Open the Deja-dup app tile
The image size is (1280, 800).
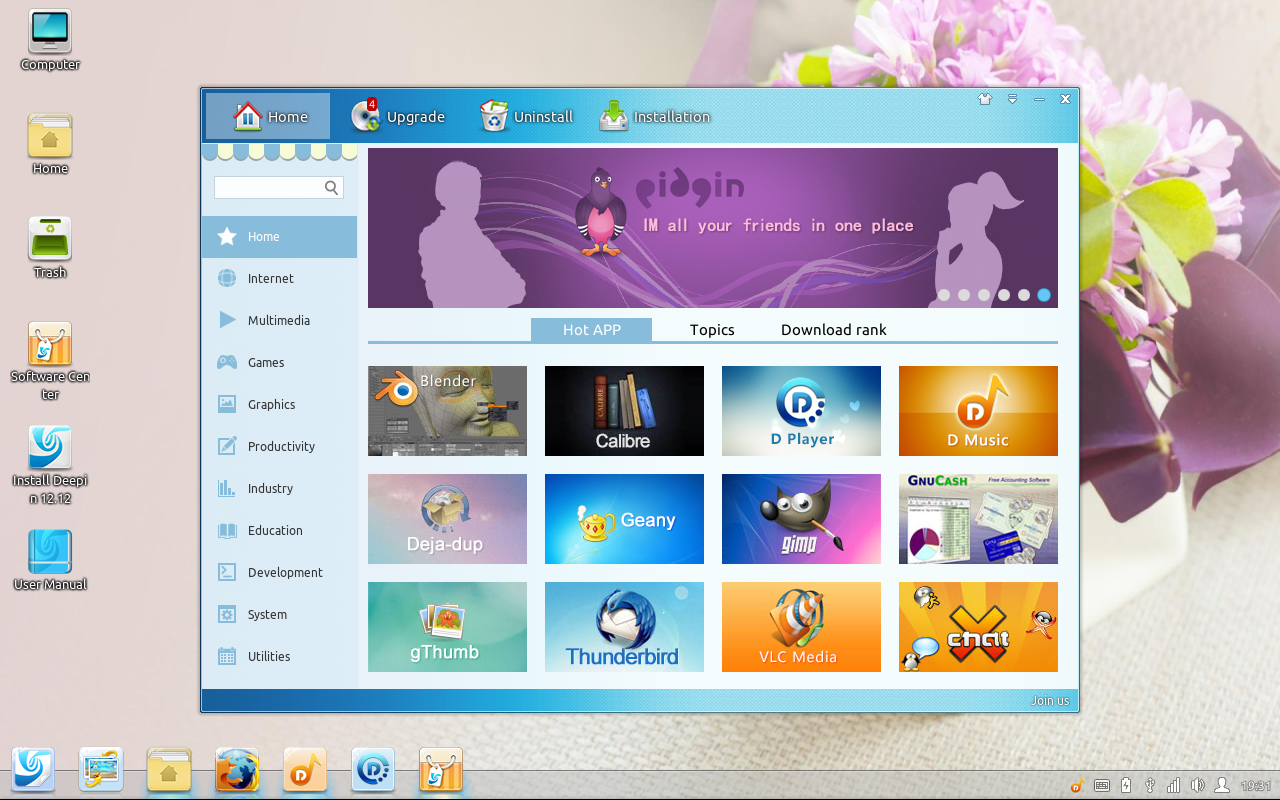[447, 519]
